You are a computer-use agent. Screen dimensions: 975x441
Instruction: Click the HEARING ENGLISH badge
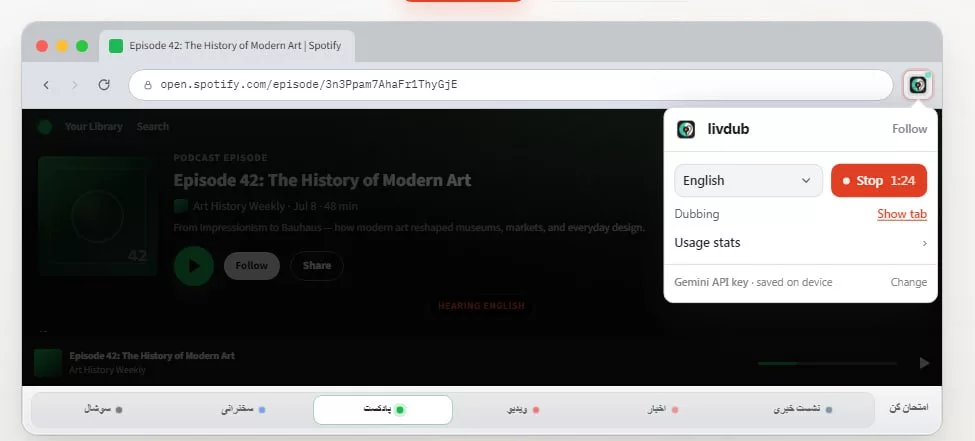click(x=481, y=306)
